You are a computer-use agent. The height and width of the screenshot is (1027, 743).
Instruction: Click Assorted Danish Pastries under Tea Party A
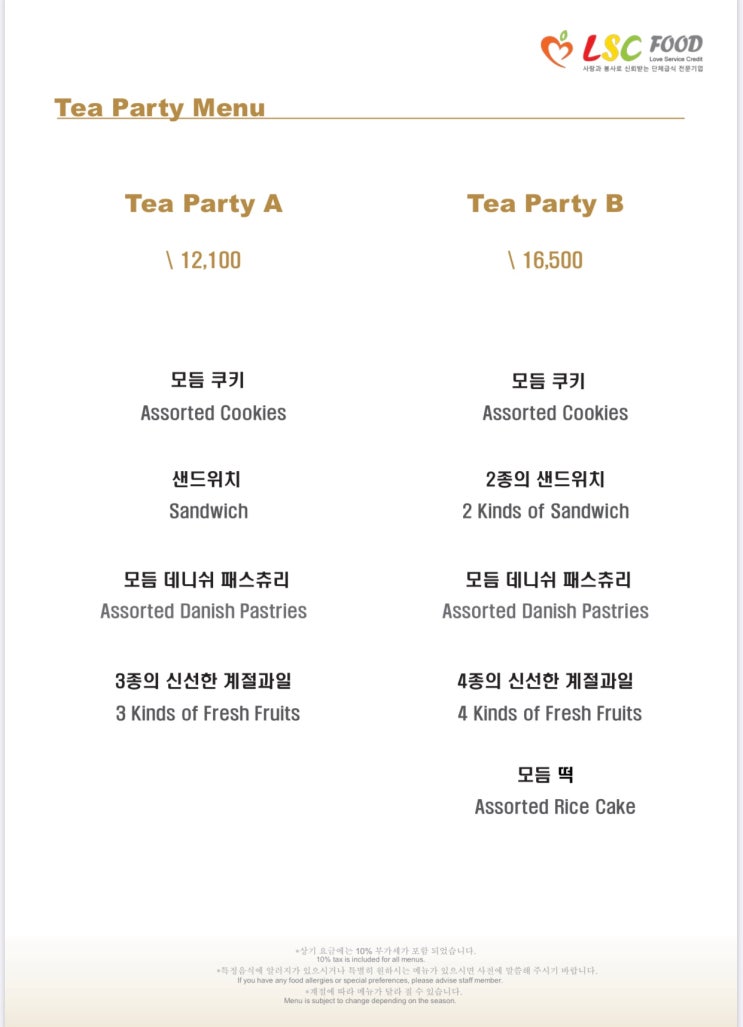pyautogui.click(x=203, y=610)
